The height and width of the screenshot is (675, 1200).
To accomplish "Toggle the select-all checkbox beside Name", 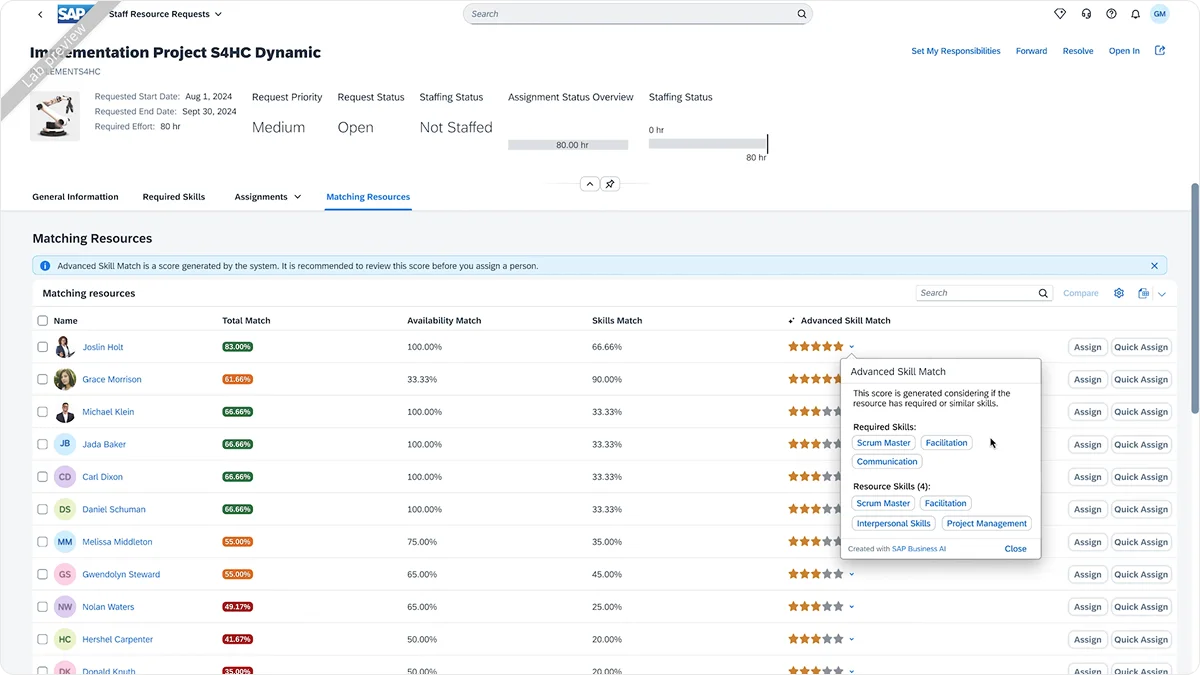I will (42, 321).
